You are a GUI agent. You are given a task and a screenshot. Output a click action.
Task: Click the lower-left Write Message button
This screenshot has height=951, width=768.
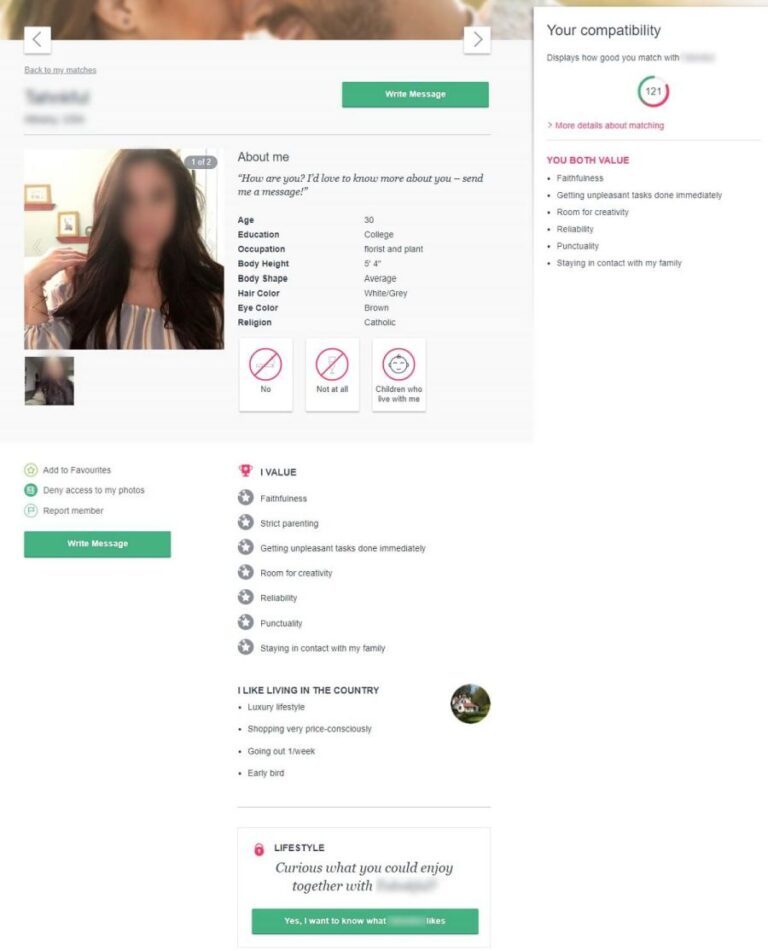pos(98,544)
